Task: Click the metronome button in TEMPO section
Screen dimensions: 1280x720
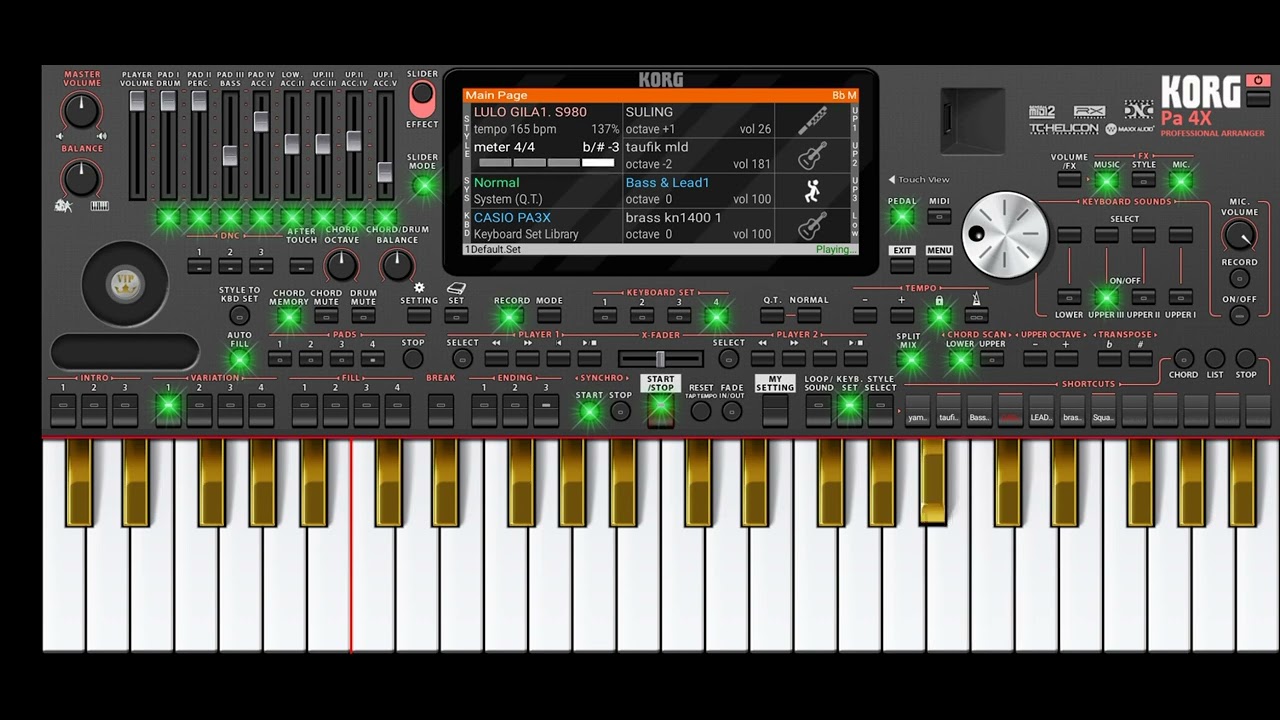Action: pyautogui.click(x=976, y=316)
